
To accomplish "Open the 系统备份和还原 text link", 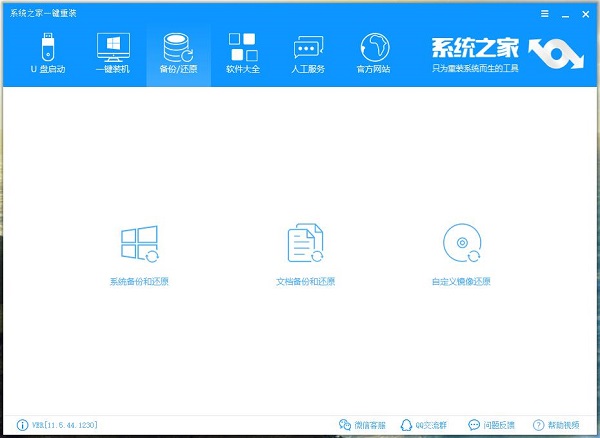I will click(139, 282).
